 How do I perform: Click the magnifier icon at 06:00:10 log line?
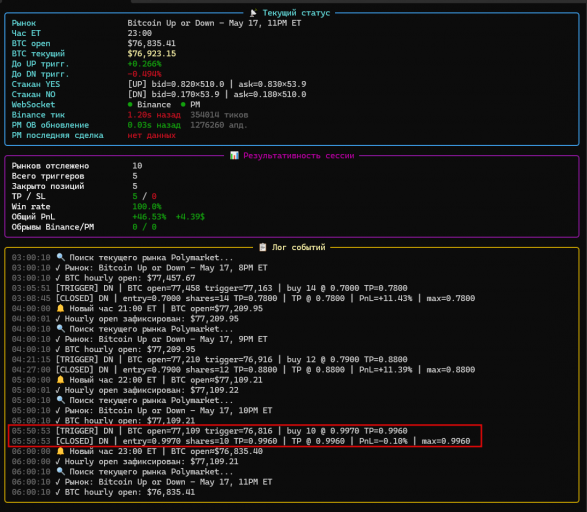[60, 471]
